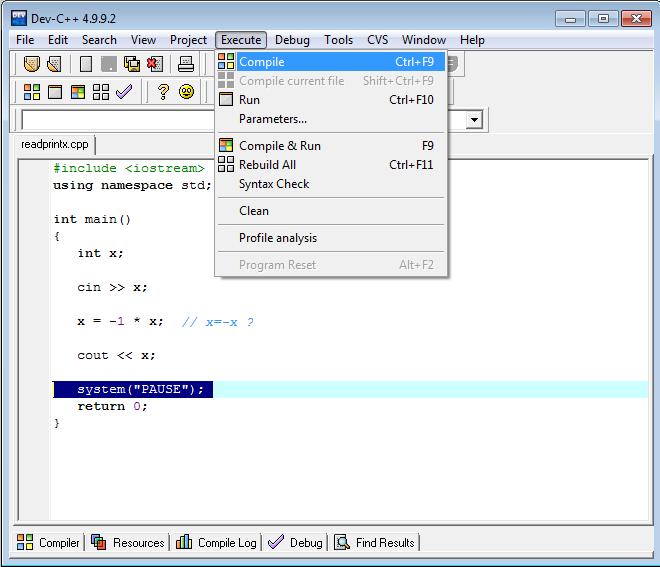
Task: Click the Compile & Run menu icon
Action: 226,145
